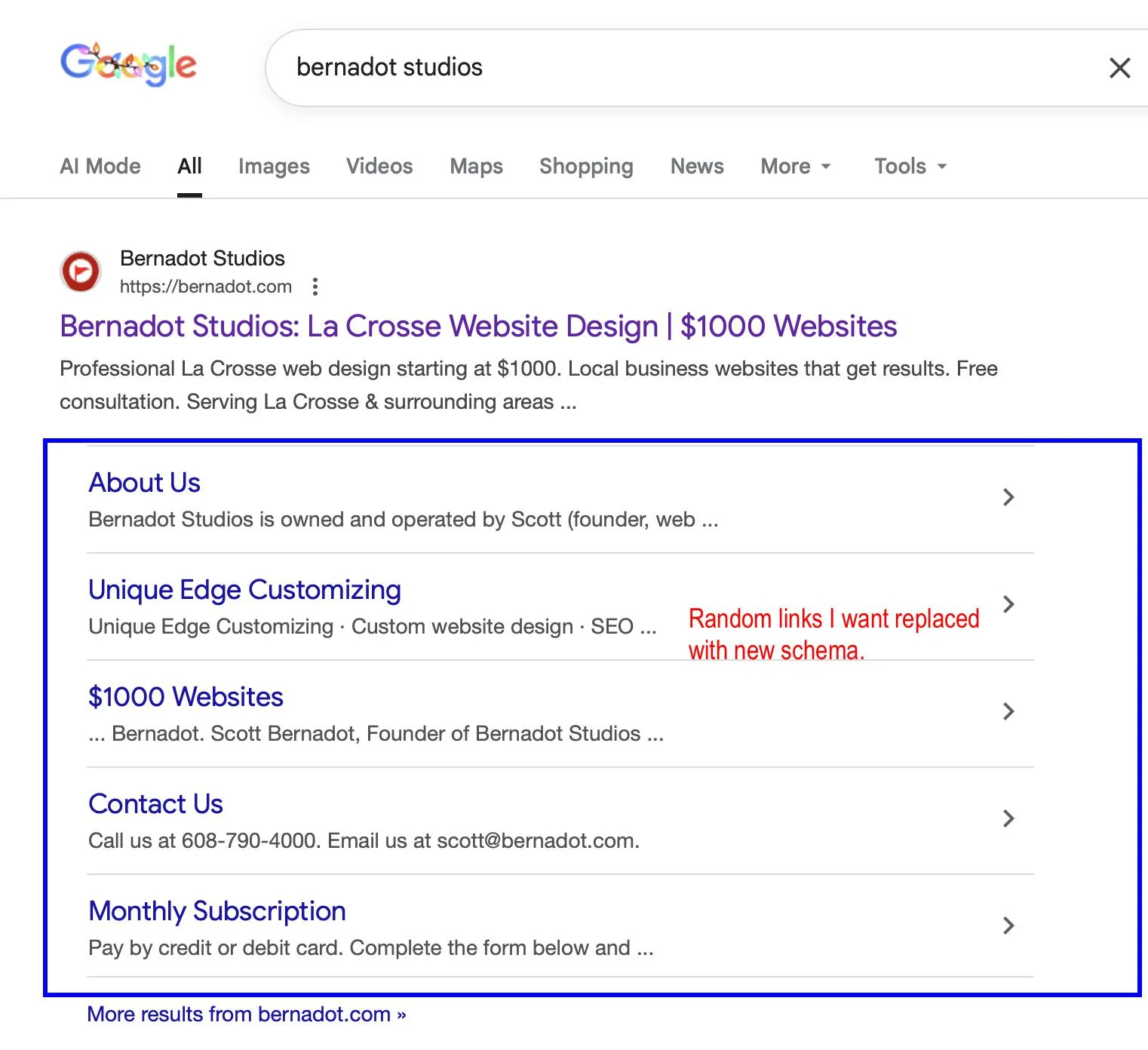The image size is (1148, 1050).
Task: Switch to AI Mode tab
Action: (x=100, y=166)
